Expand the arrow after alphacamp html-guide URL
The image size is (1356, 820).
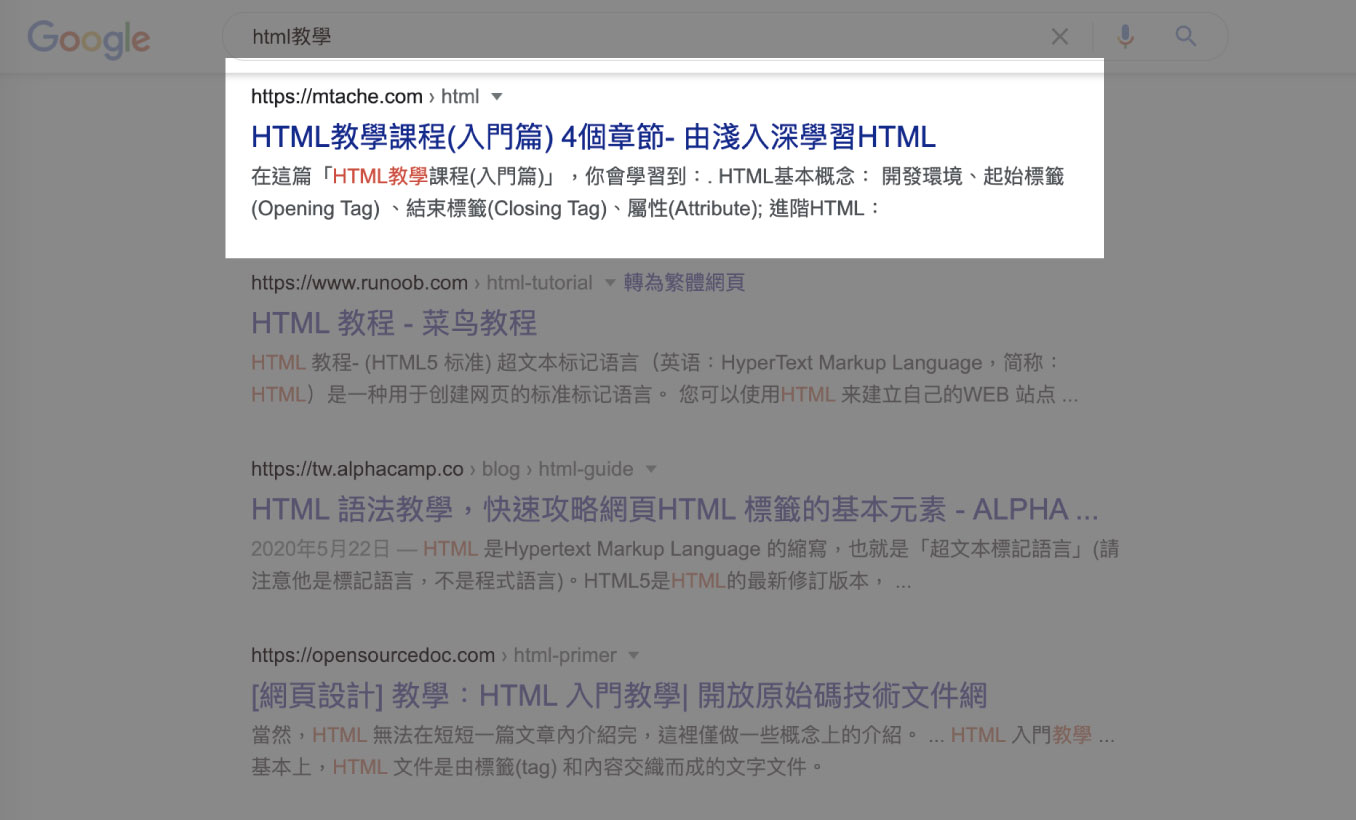pos(651,469)
